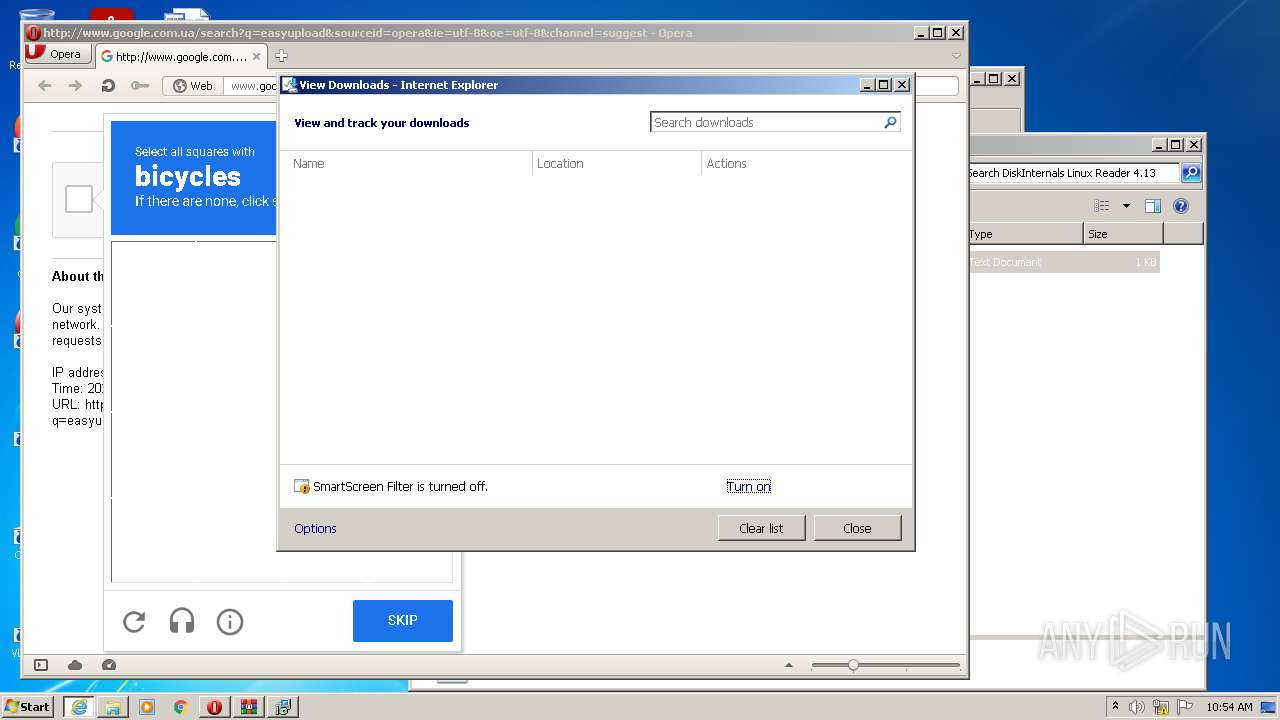Open Opera password manager key icon
The image size is (1280, 720).
(x=140, y=86)
